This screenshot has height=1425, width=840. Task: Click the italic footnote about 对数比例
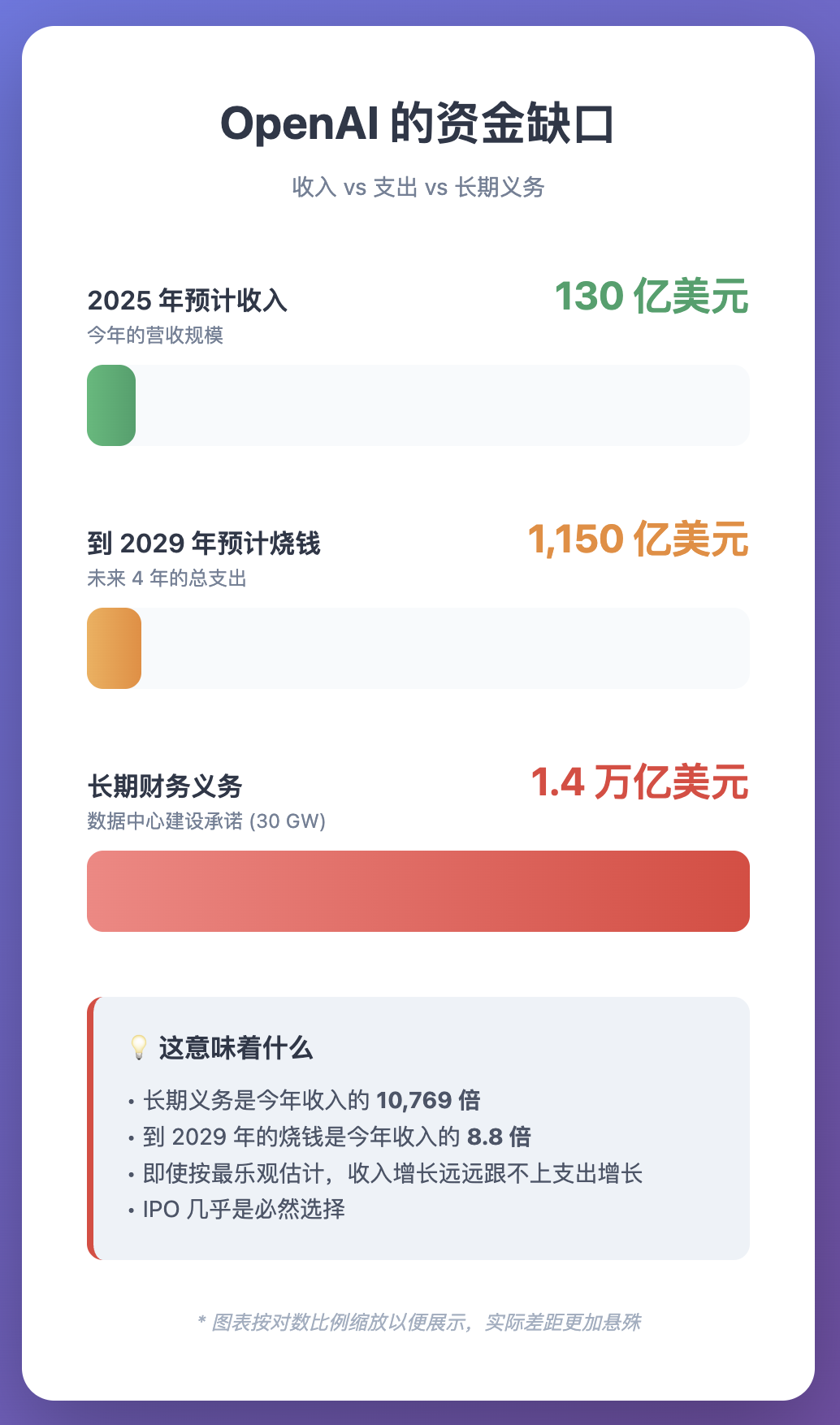418,1323
